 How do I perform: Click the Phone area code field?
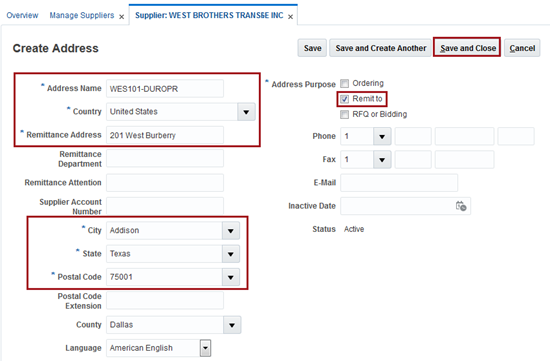[x=413, y=136]
